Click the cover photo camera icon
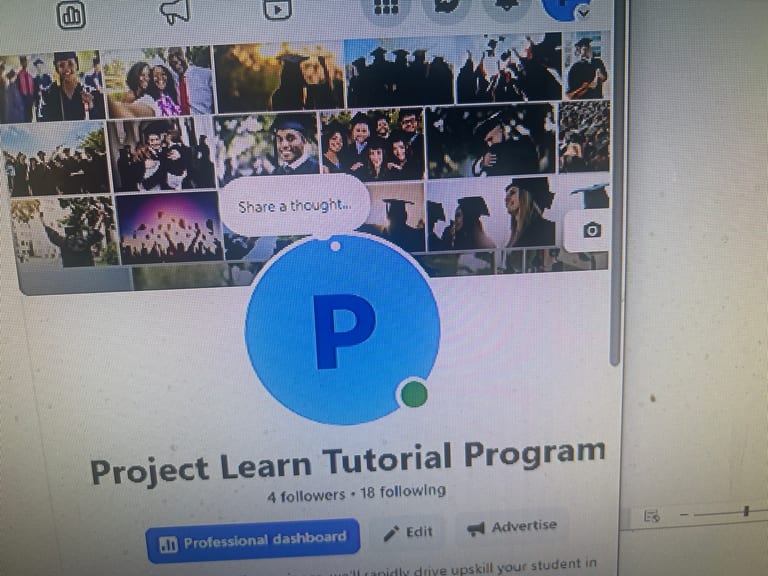 (592, 230)
